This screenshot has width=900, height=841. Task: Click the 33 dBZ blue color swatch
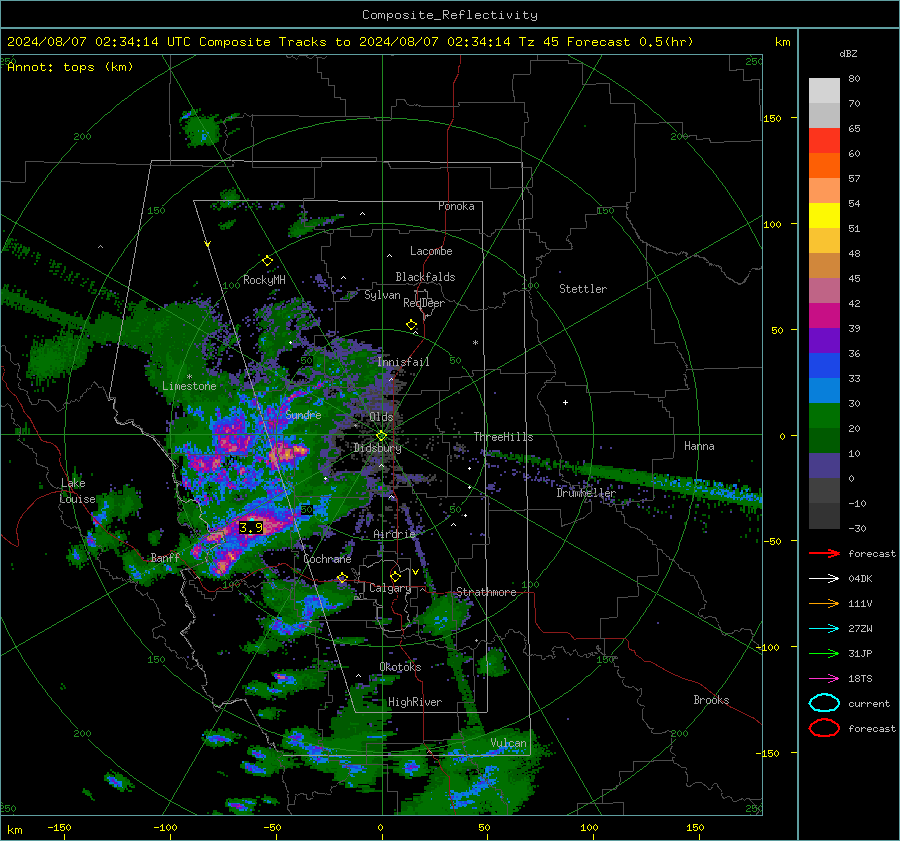point(824,366)
